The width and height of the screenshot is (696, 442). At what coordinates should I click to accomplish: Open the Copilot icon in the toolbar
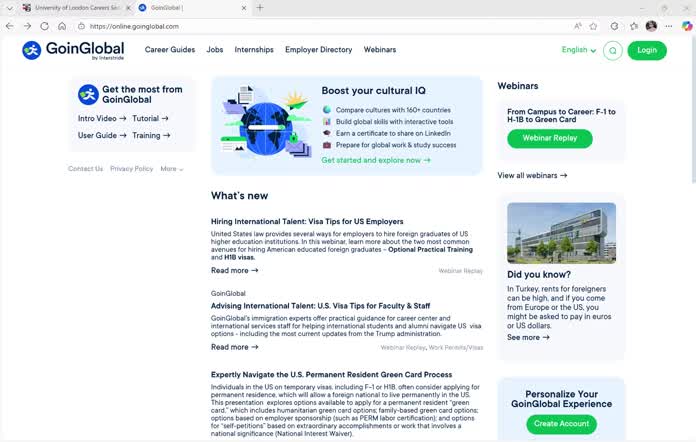(687, 26)
